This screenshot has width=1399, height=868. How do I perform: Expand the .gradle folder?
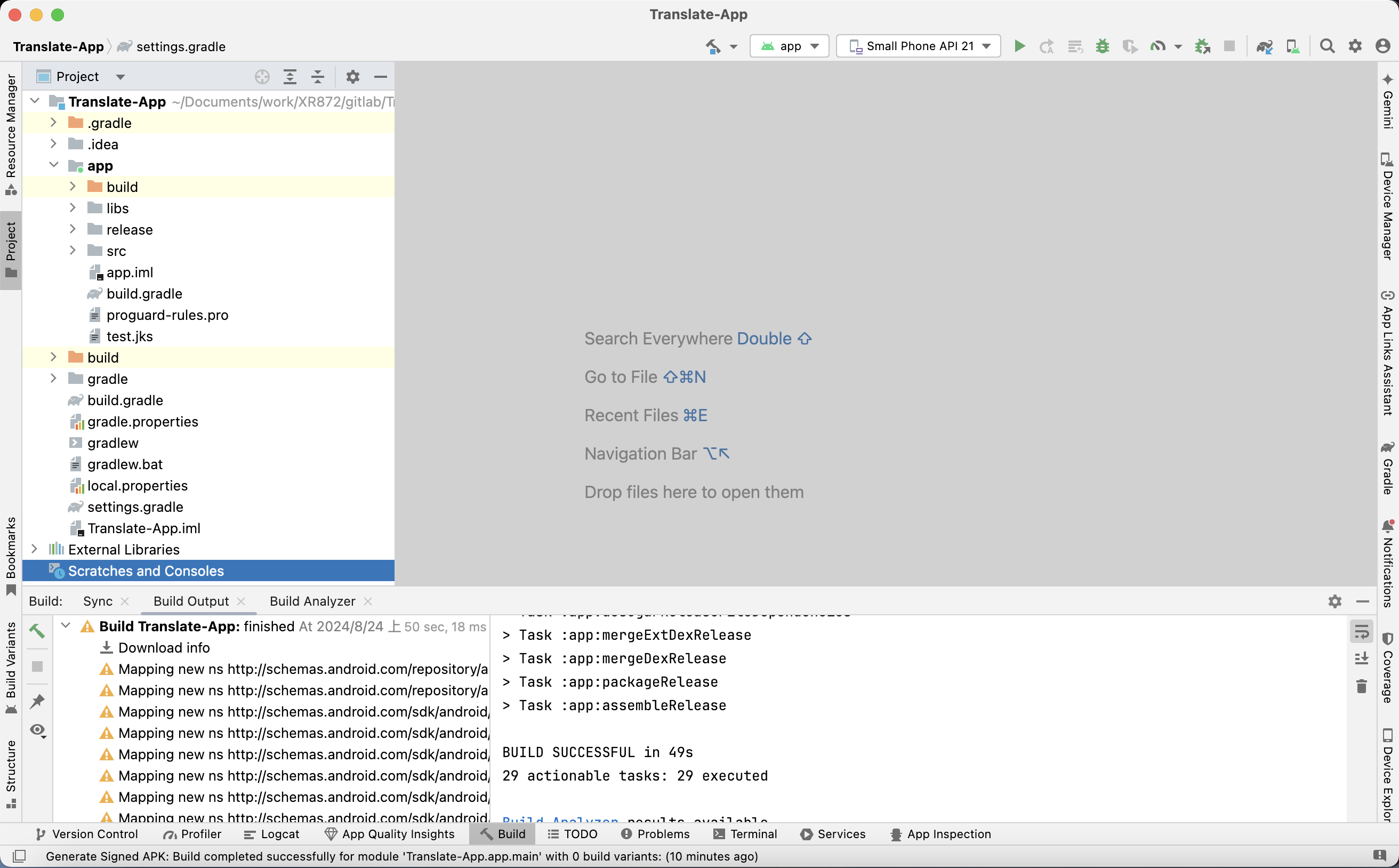[x=53, y=122]
